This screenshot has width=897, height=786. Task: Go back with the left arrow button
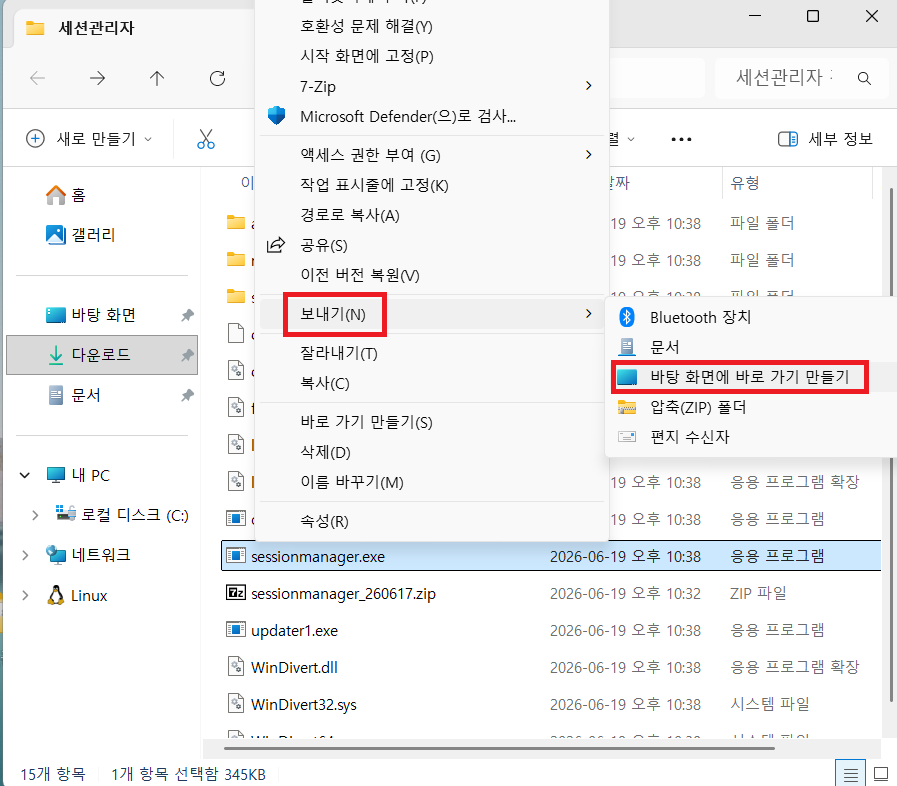[x=37, y=78]
